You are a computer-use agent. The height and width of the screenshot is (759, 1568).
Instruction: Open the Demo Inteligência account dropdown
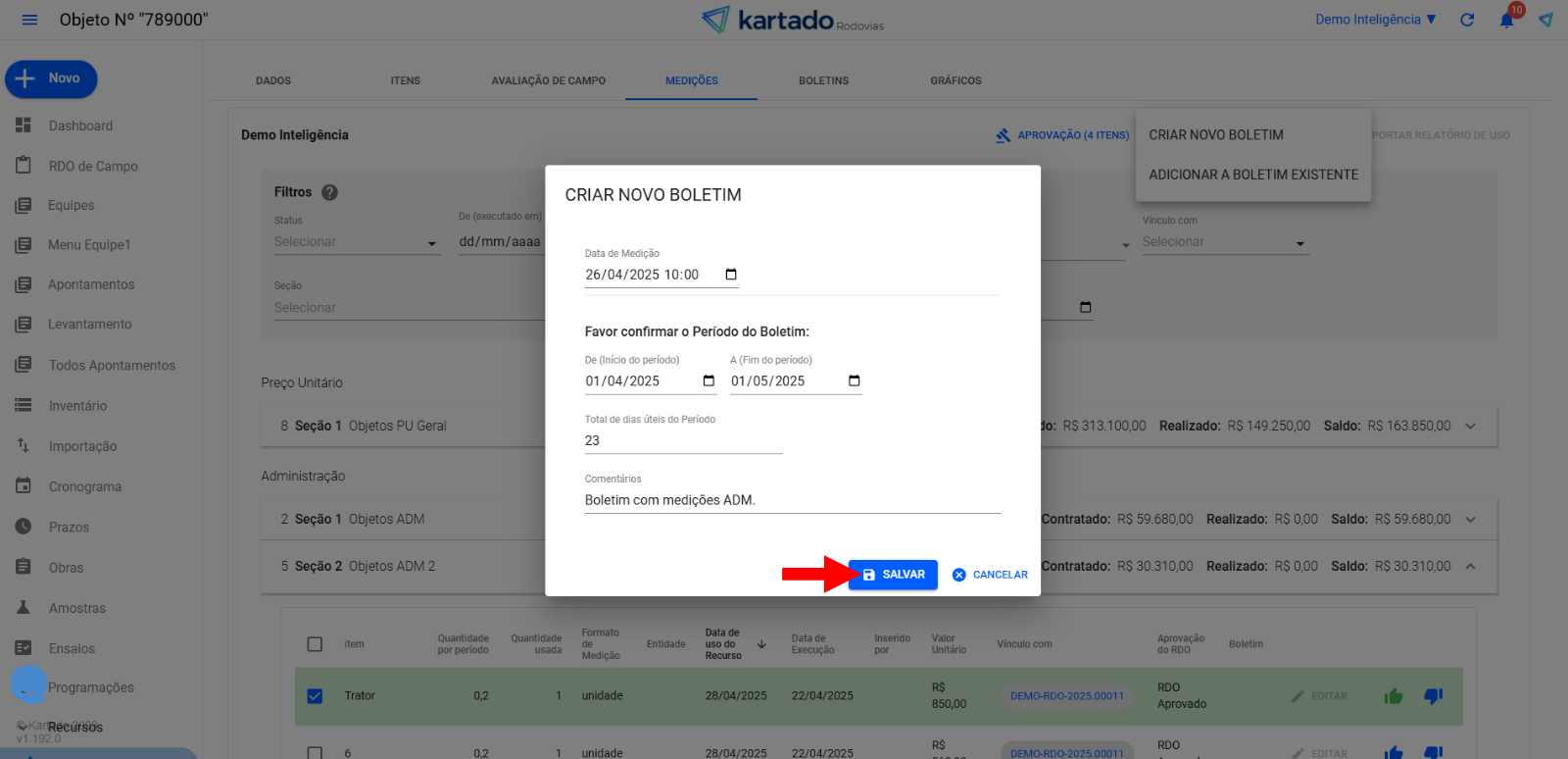[x=1375, y=20]
